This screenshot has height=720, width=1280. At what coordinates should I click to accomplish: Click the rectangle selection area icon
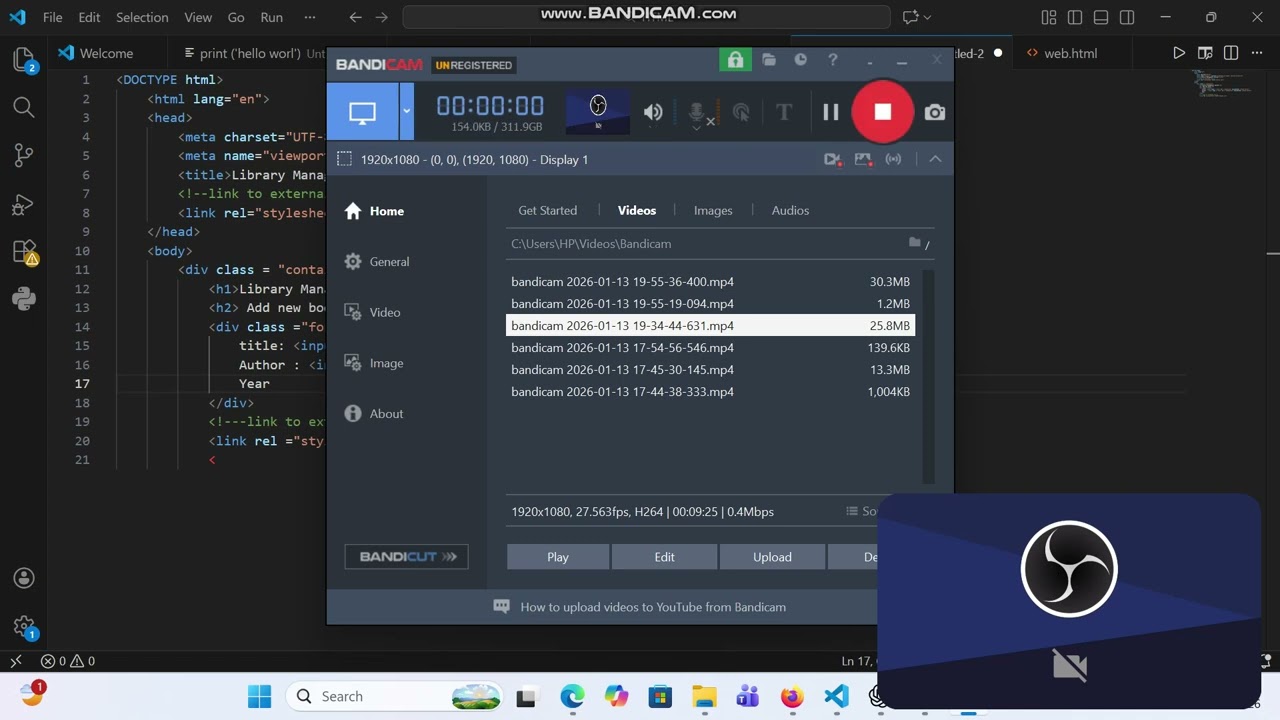tap(344, 159)
